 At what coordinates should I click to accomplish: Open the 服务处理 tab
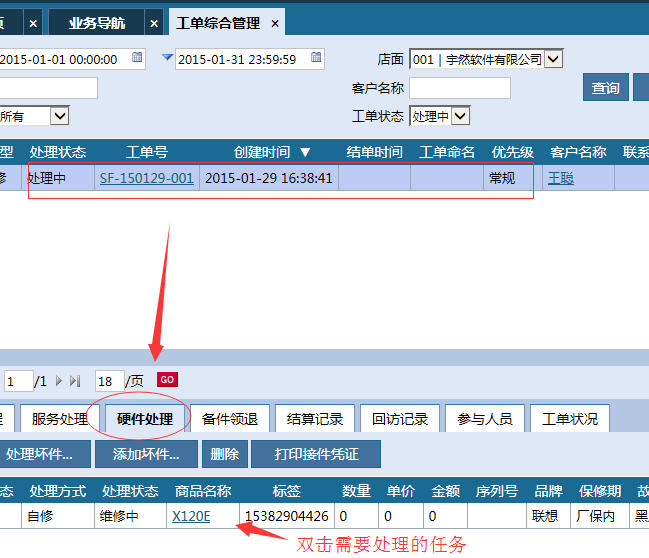point(60,418)
